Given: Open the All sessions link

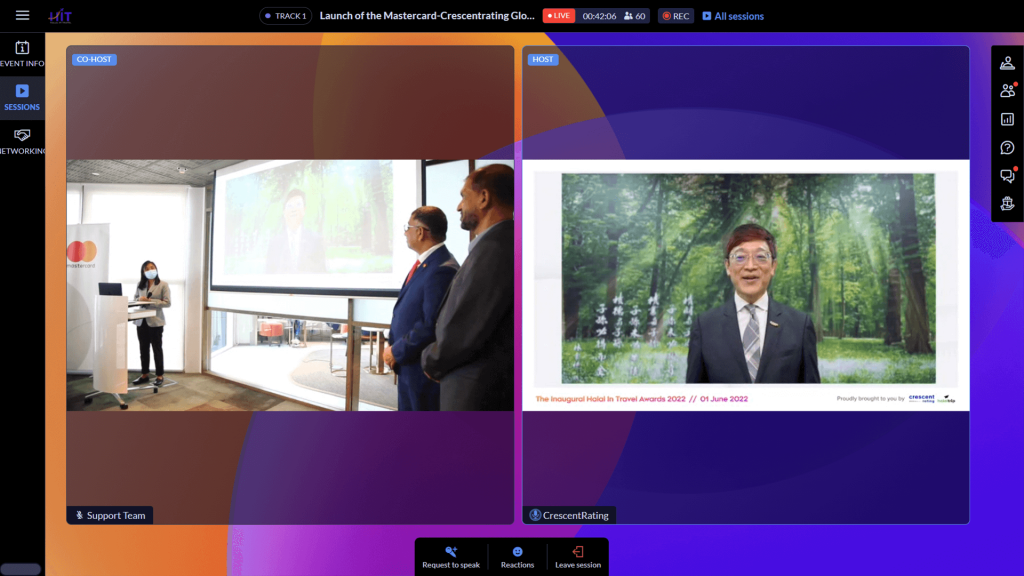Looking at the screenshot, I should (733, 16).
